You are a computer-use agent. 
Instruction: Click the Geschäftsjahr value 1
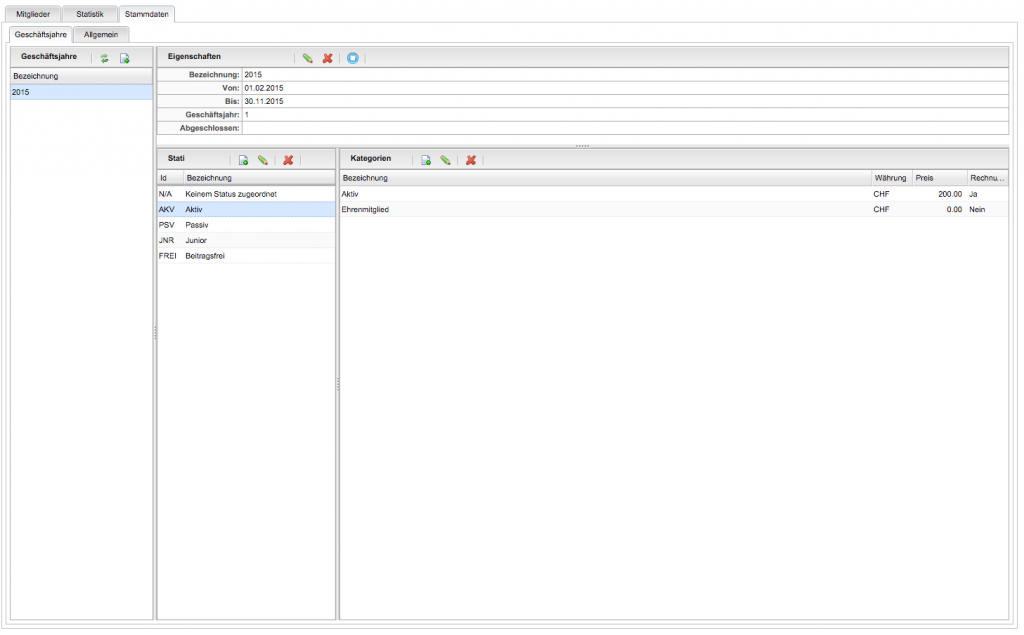(247, 115)
